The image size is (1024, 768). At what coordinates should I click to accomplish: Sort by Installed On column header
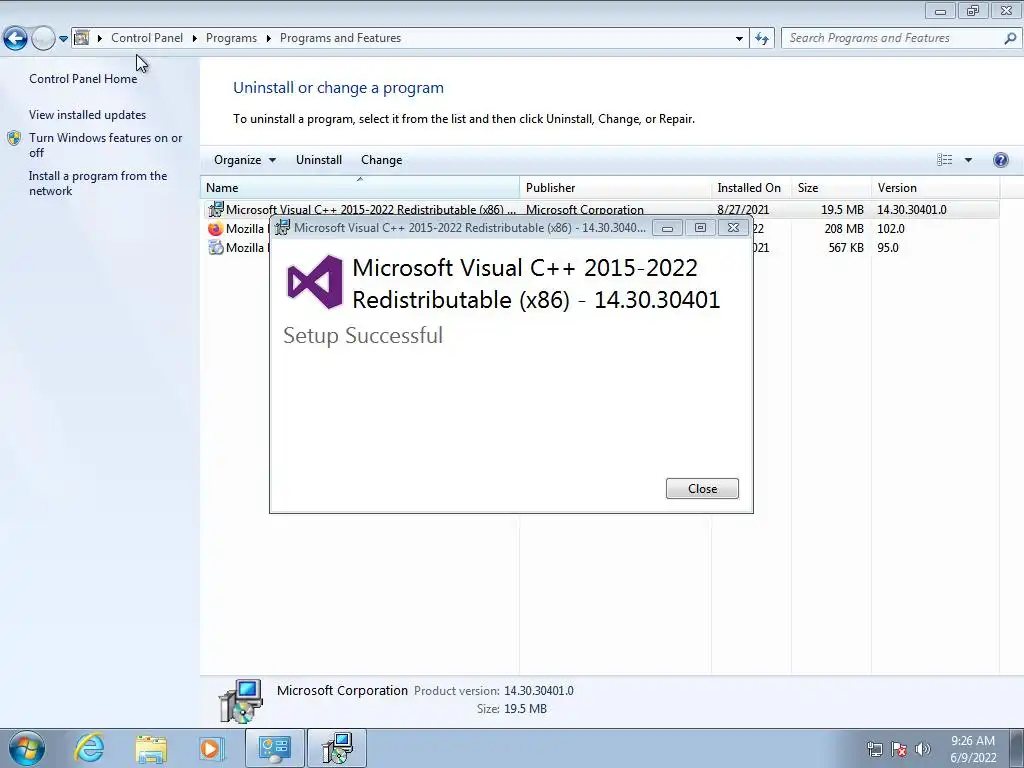tap(751, 187)
